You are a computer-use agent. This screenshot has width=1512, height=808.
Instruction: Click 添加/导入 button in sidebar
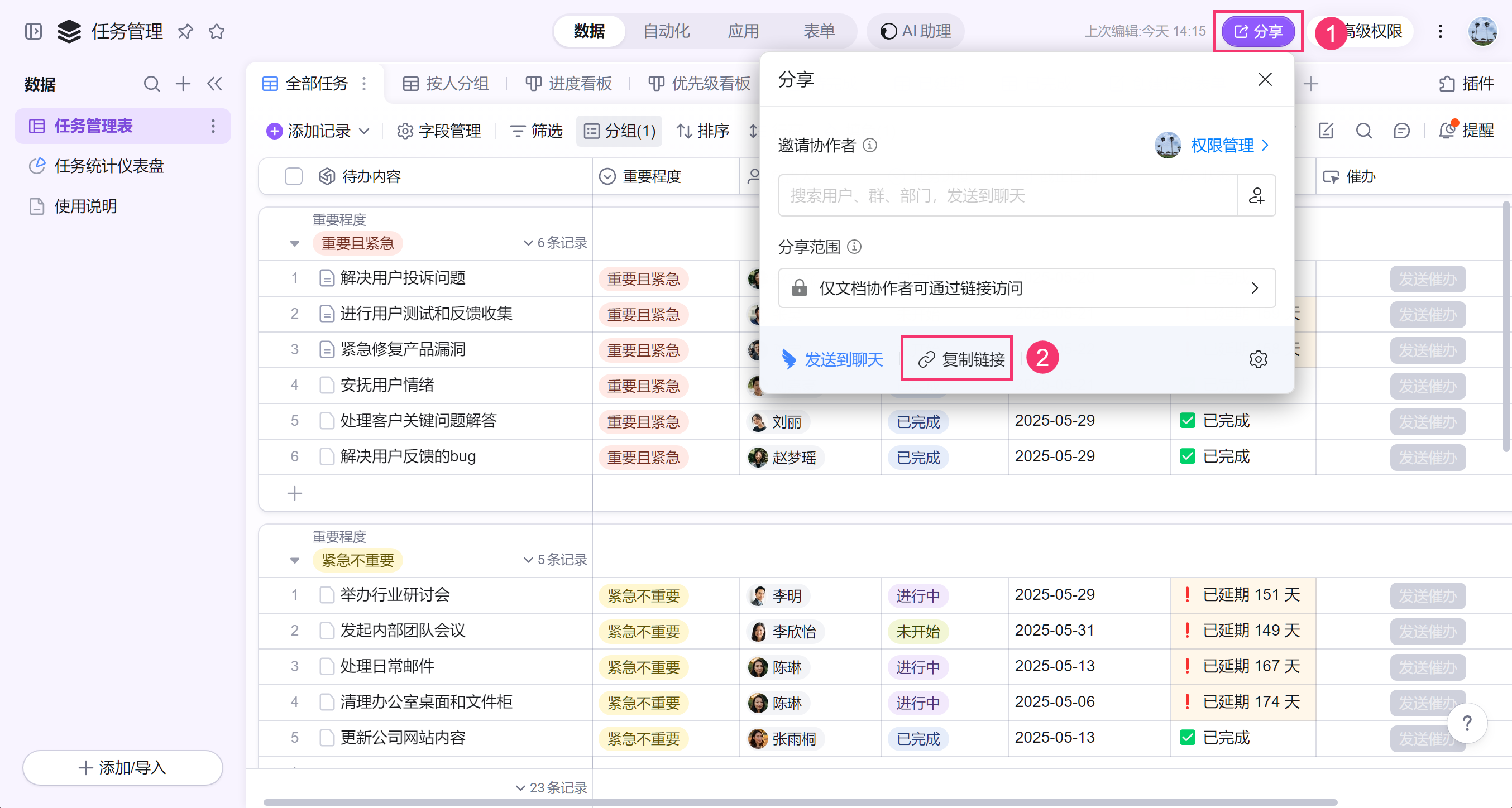point(123,767)
